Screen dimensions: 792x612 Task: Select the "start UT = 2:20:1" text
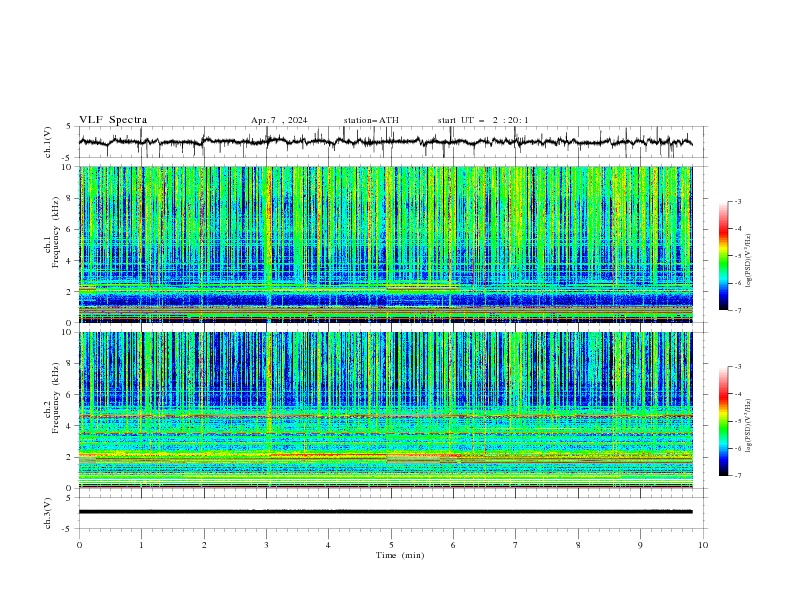coord(483,120)
